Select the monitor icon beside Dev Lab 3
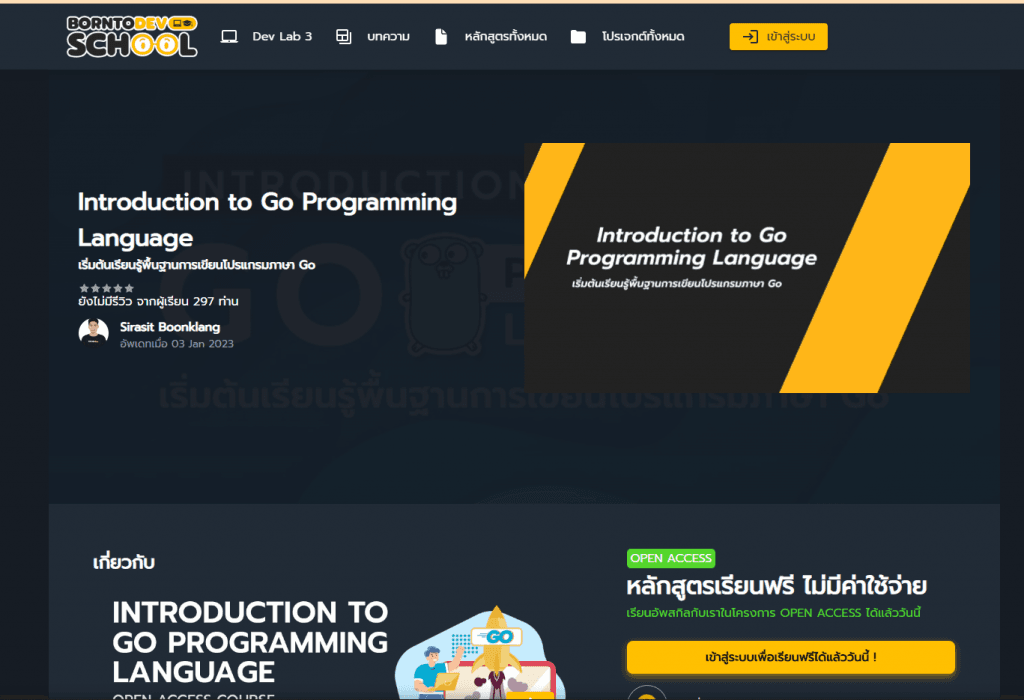Screen dimensions: 1024x700 click(x=230, y=35)
